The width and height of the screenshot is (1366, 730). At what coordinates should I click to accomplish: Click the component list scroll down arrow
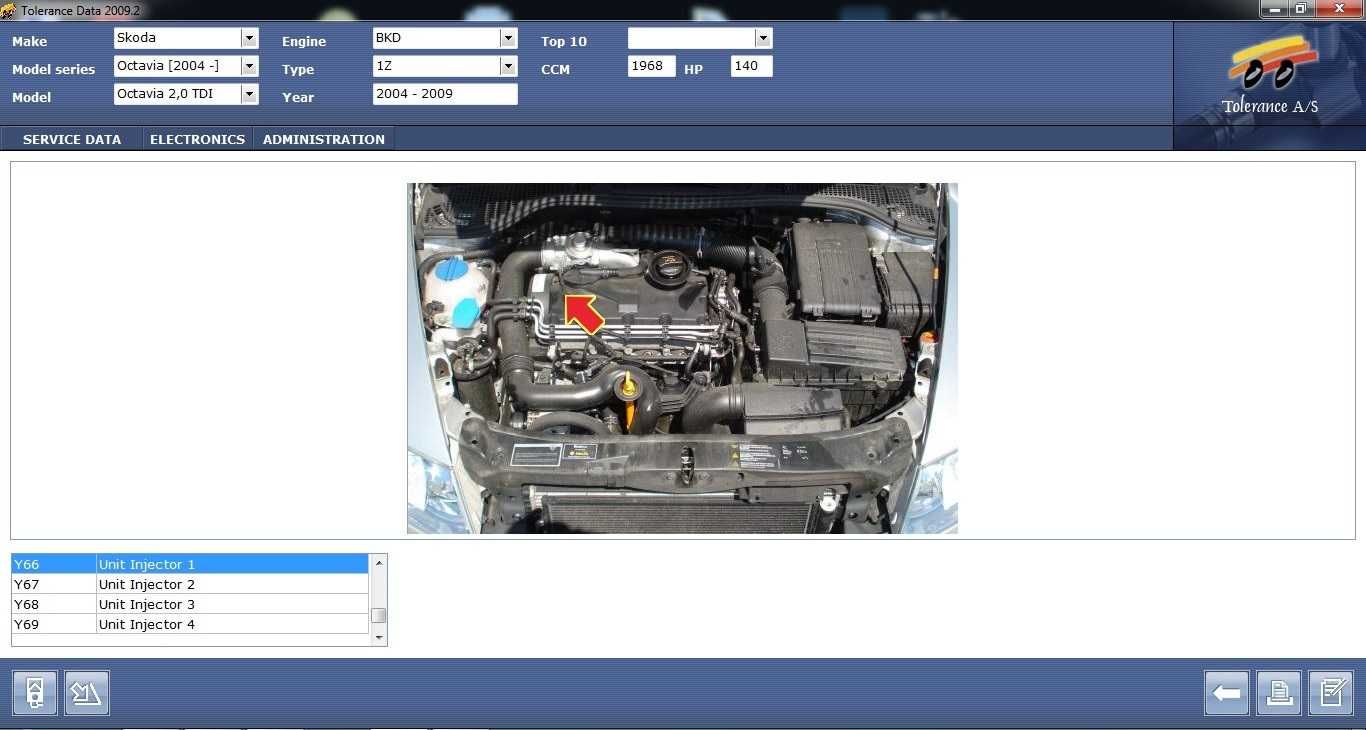tap(378, 637)
